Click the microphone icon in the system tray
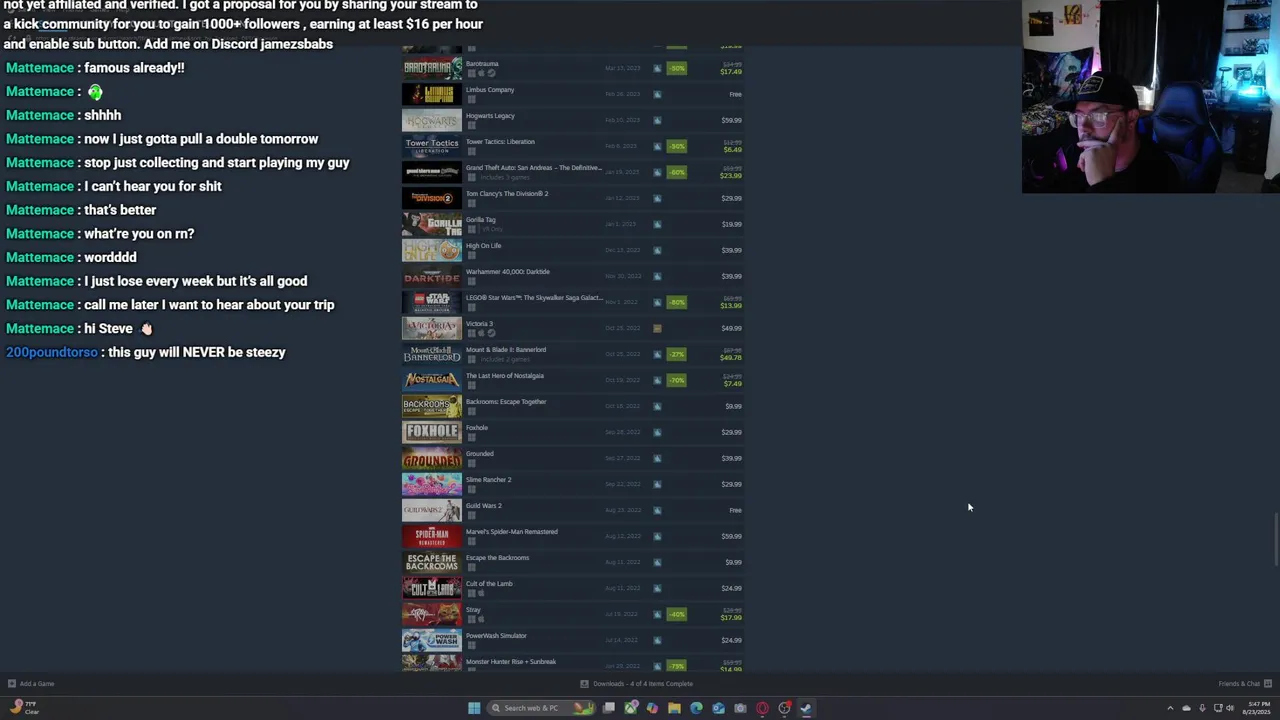Viewport: 1280px width, 720px height. pos(1202,708)
